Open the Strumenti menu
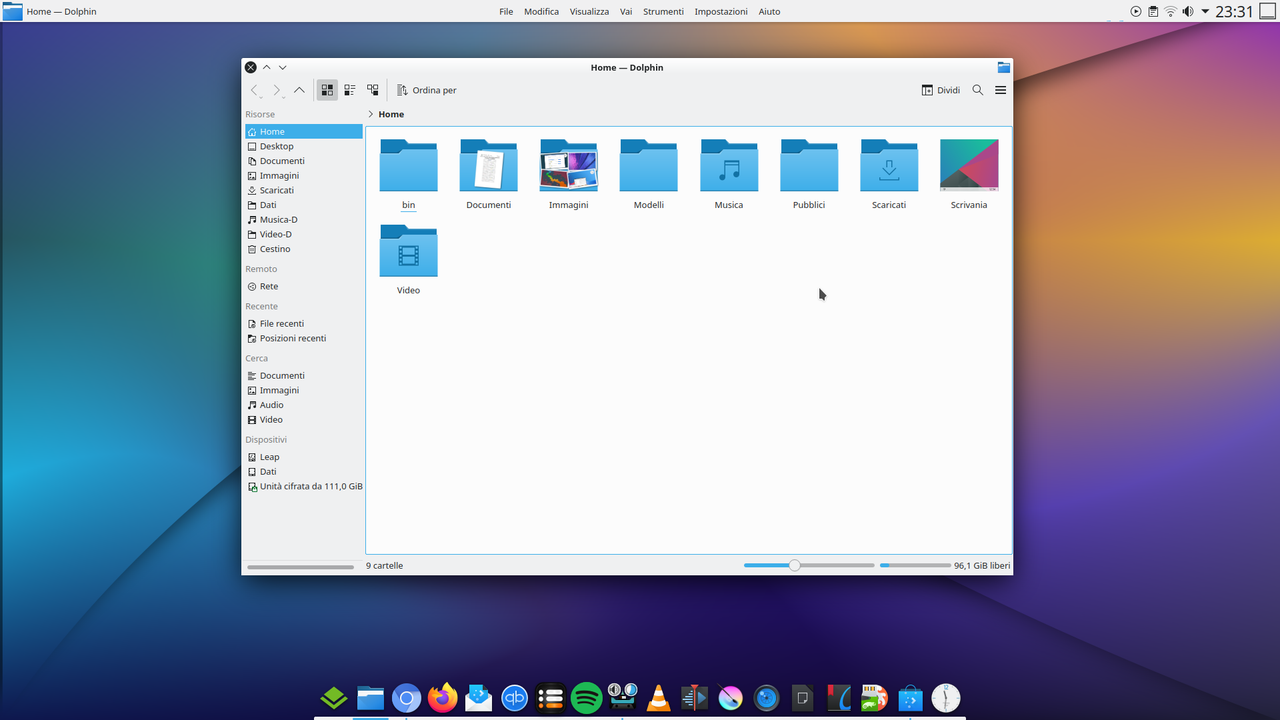 click(663, 12)
